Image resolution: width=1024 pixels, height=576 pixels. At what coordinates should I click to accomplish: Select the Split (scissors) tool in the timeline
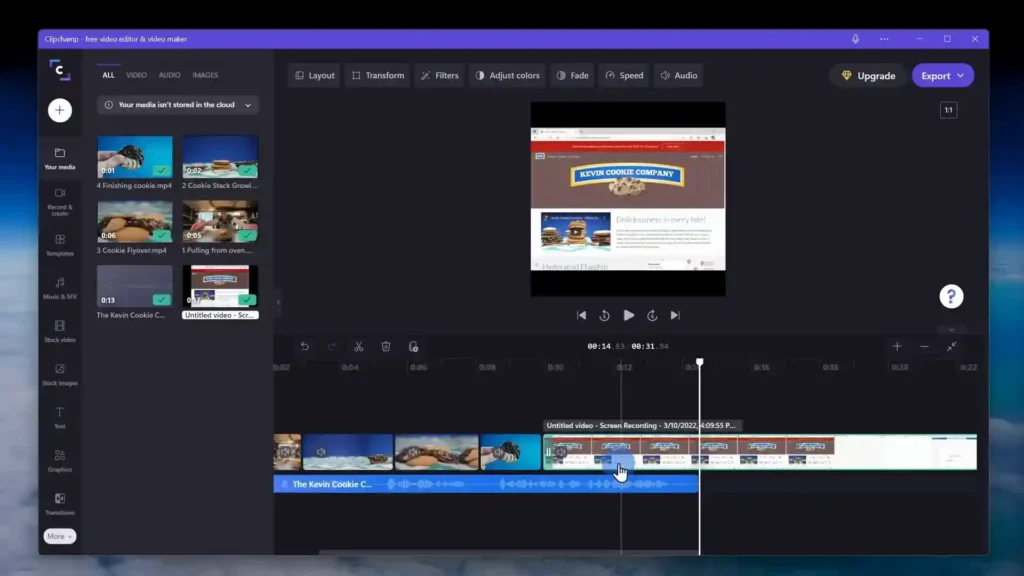coord(358,346)
